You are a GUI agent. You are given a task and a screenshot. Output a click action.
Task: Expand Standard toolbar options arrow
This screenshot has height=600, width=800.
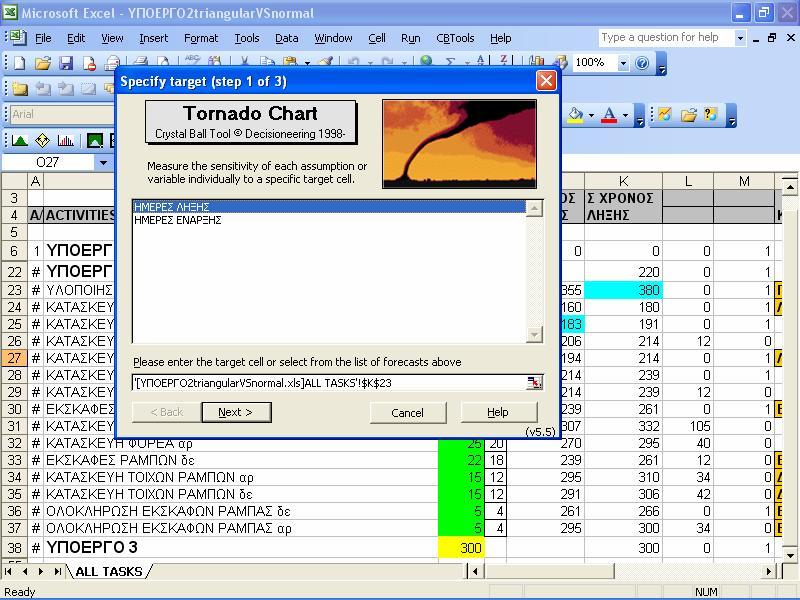click(x=661, y=65)
